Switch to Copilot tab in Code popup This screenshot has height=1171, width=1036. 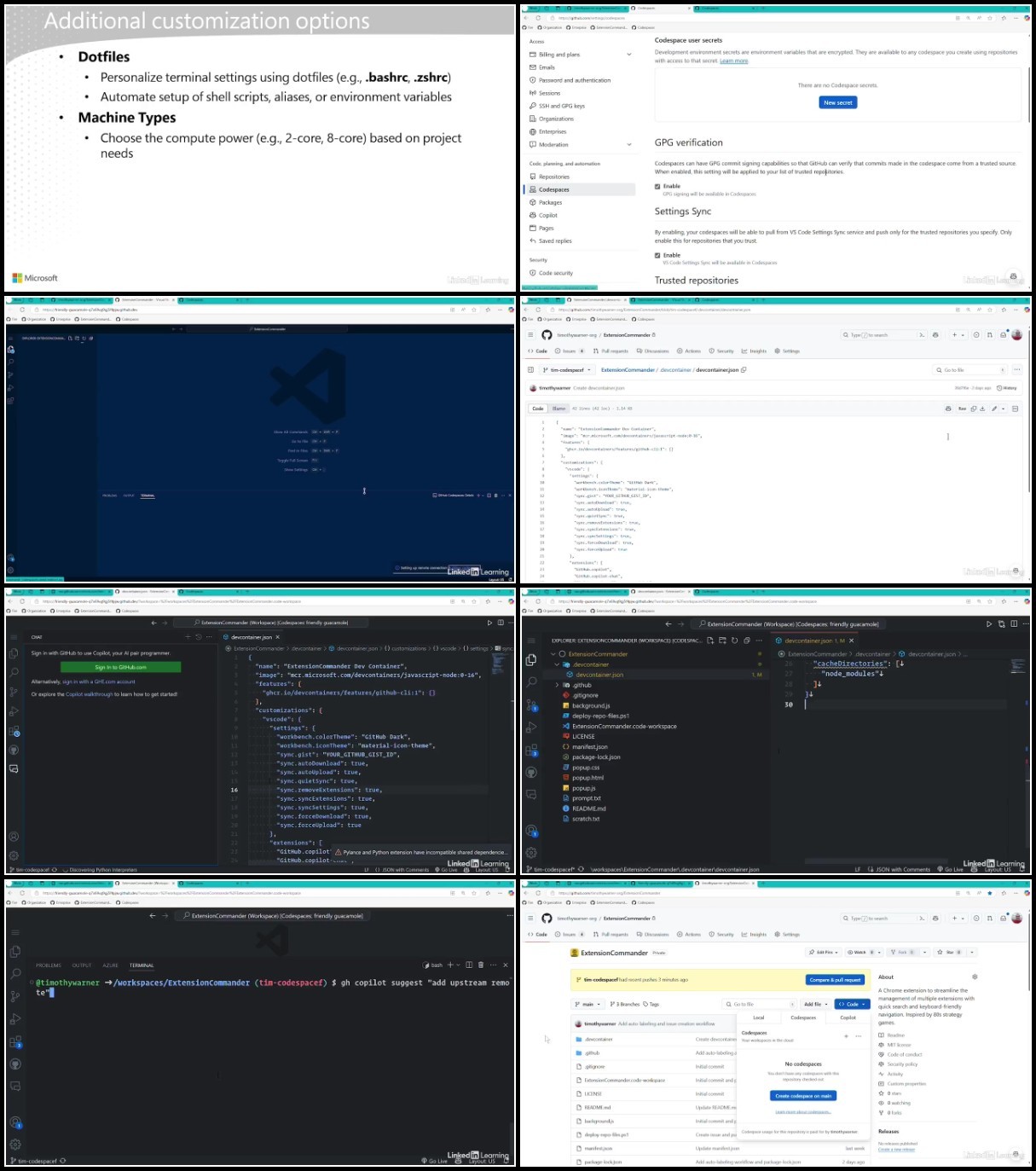coord(848,1017)
